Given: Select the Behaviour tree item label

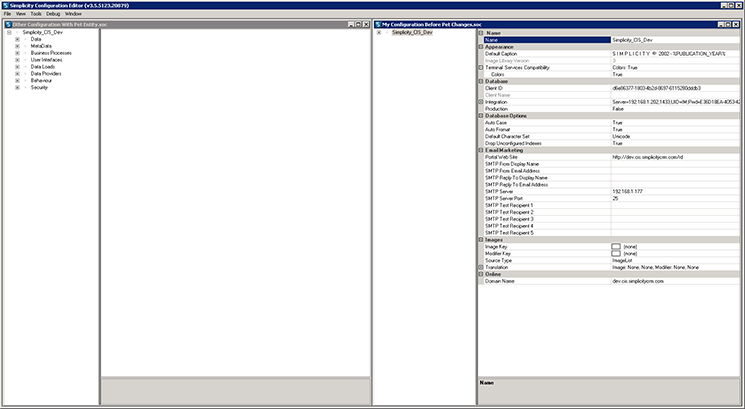Looking at the screenshot, I should click(40, 81).
